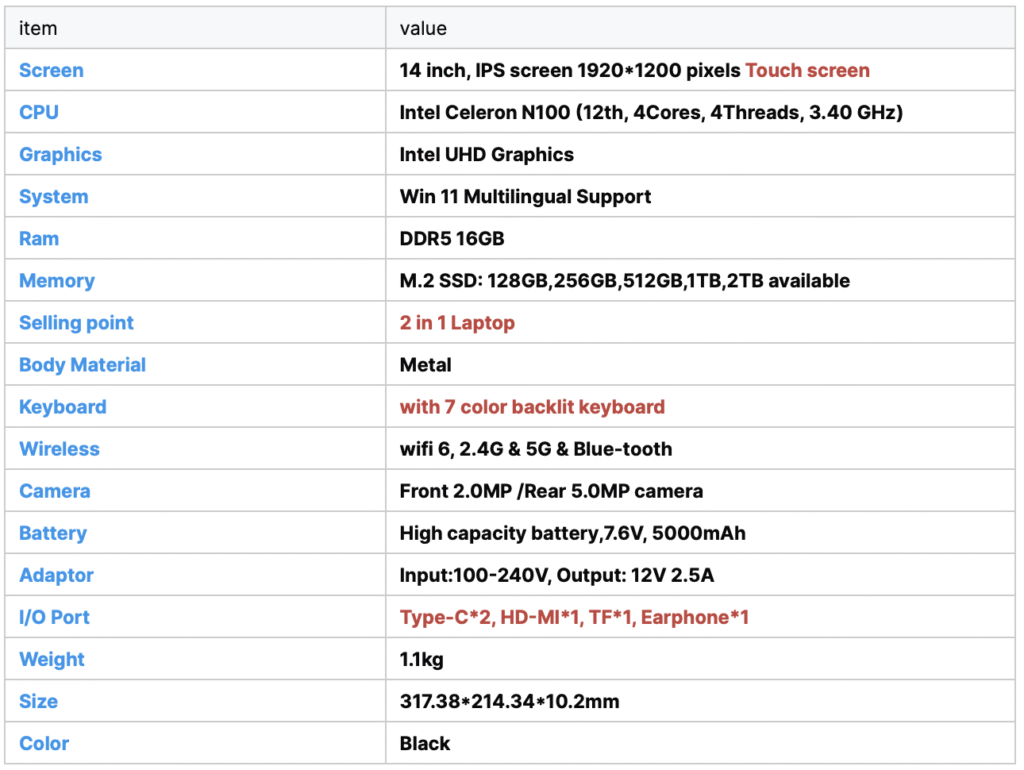Click the red Touch screen text
Image resolution: width=1024 pixels, height=770 pixels.
[807, 71]
